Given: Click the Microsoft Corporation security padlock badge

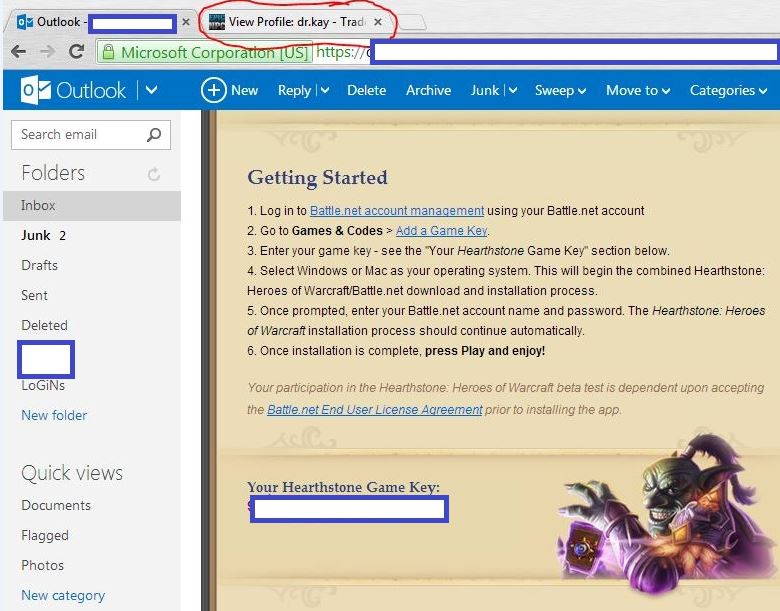Looking at the screenshot, I should coord(205,52).
